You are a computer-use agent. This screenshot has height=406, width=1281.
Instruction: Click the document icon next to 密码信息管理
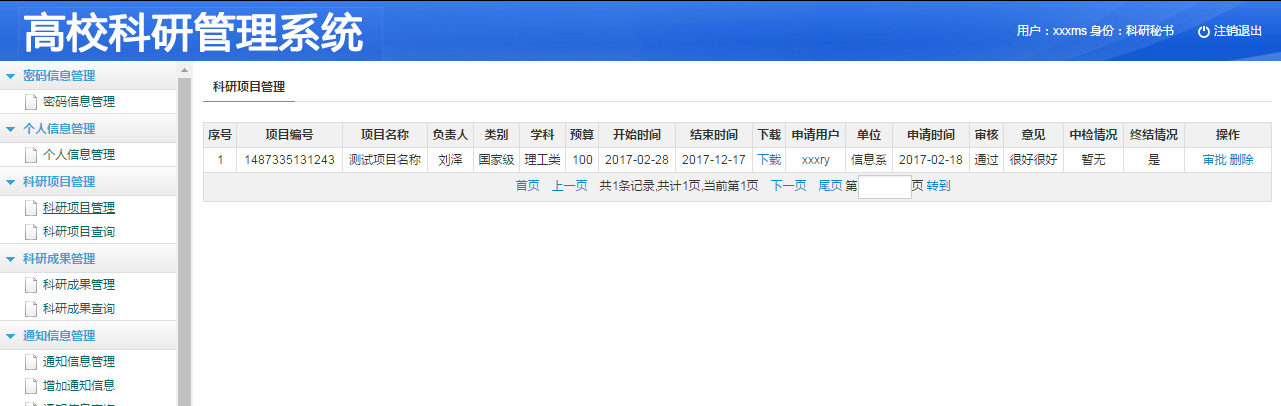(x=30, y=101)
